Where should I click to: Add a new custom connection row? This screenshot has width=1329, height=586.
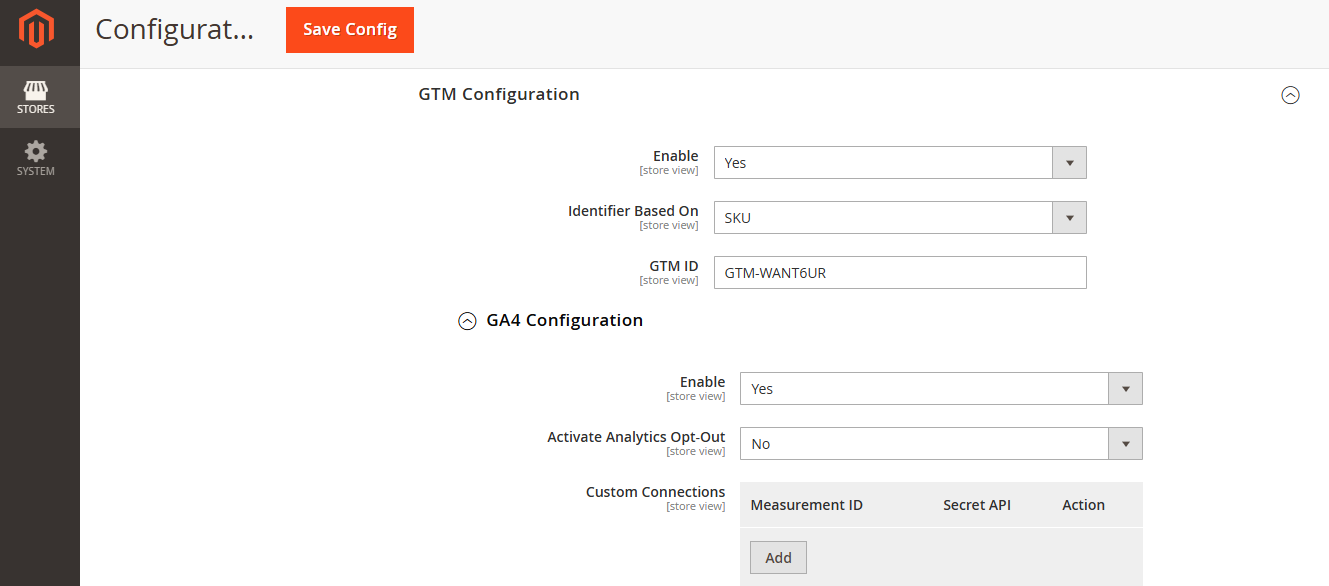tap(778, 558)
